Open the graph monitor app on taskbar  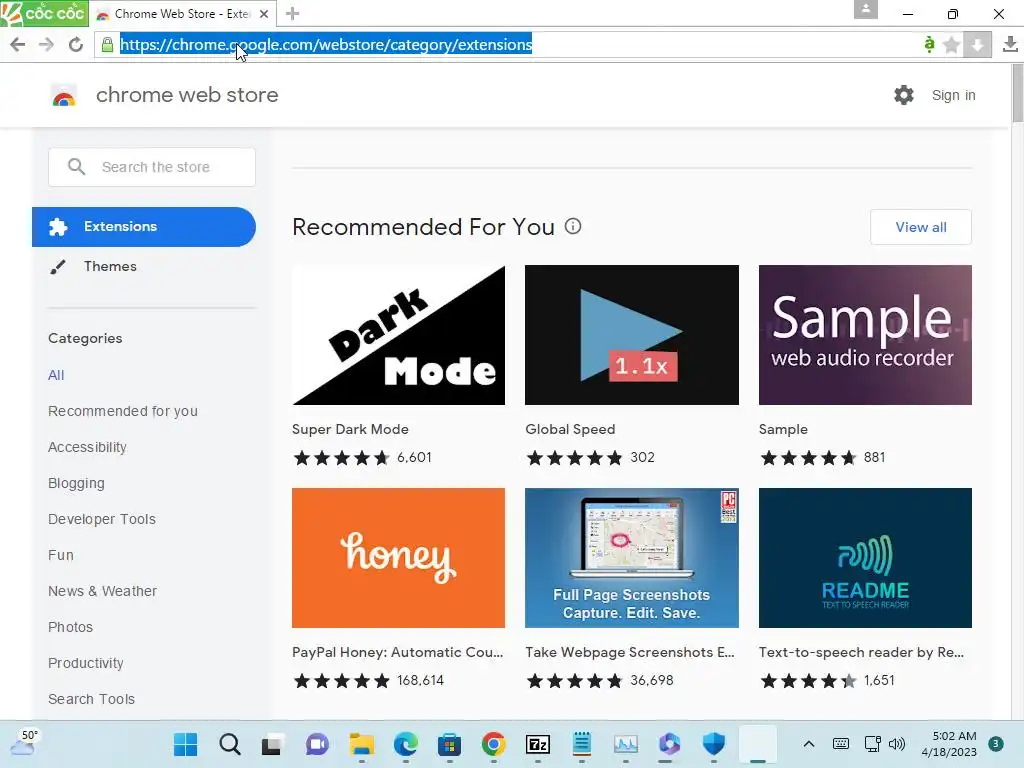tap(626, 744)
